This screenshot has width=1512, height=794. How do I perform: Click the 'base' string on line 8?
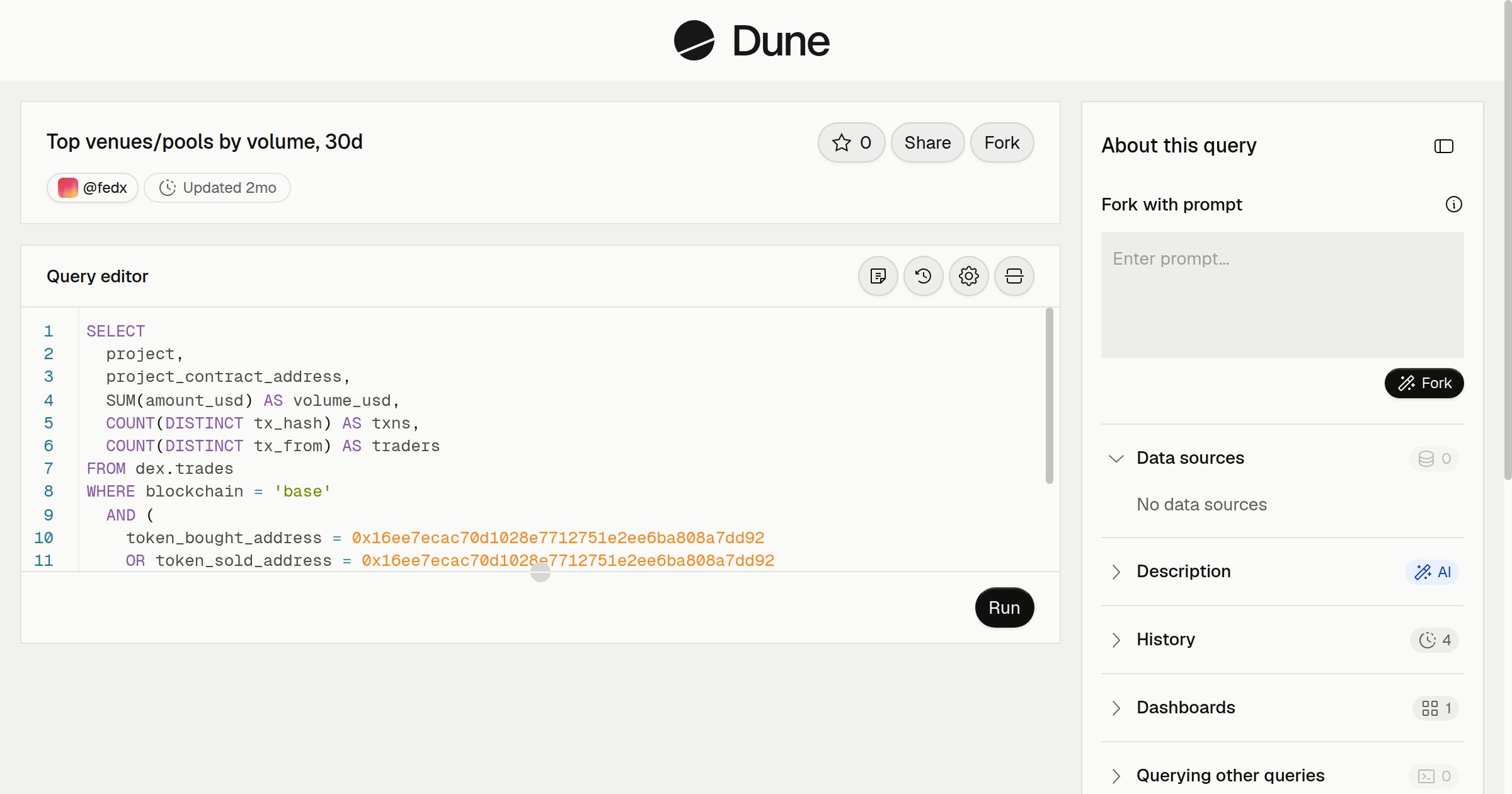click(x=302, y=492)
